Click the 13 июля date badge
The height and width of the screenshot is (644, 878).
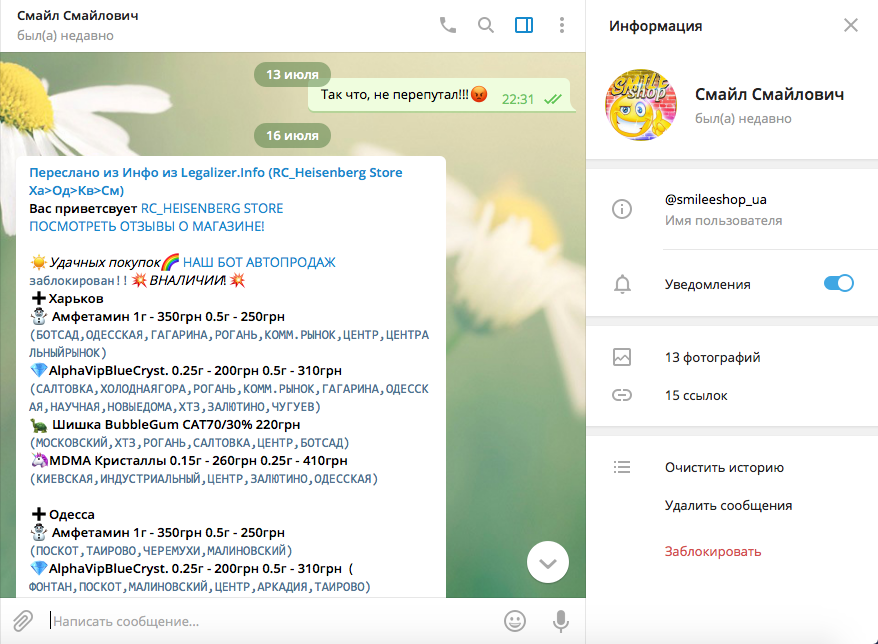click(x=292, y=74)
